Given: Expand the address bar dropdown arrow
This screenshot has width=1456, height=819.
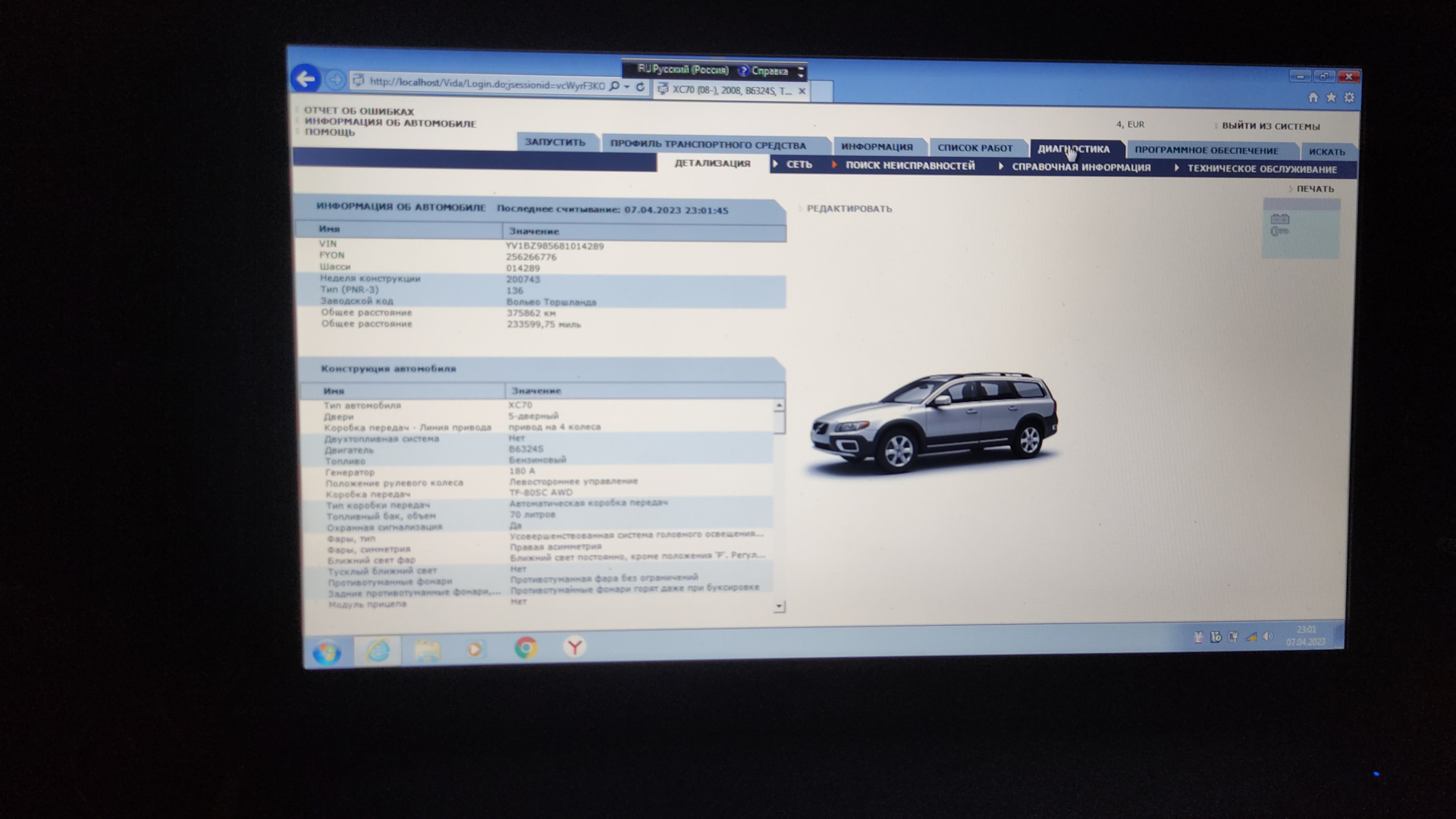Looking at the screenshot, I should click(627, 87).
